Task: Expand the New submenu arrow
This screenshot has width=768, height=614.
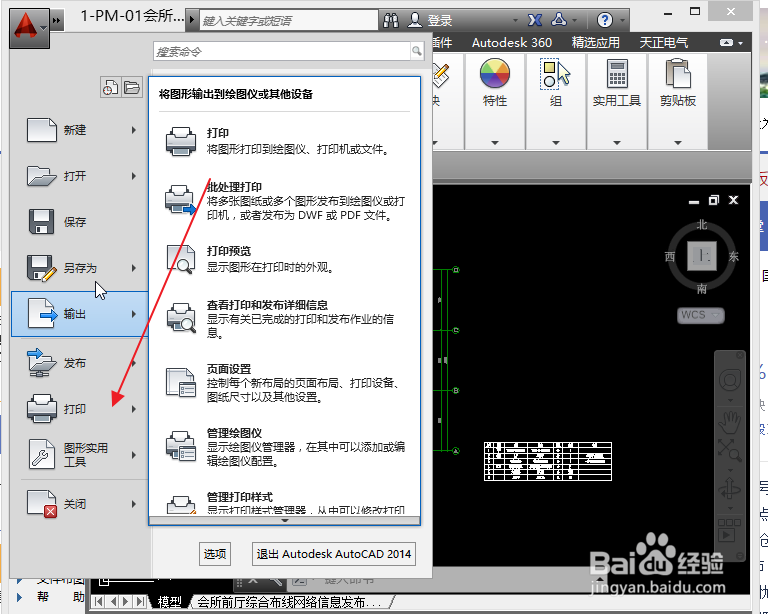Action: 134,130
